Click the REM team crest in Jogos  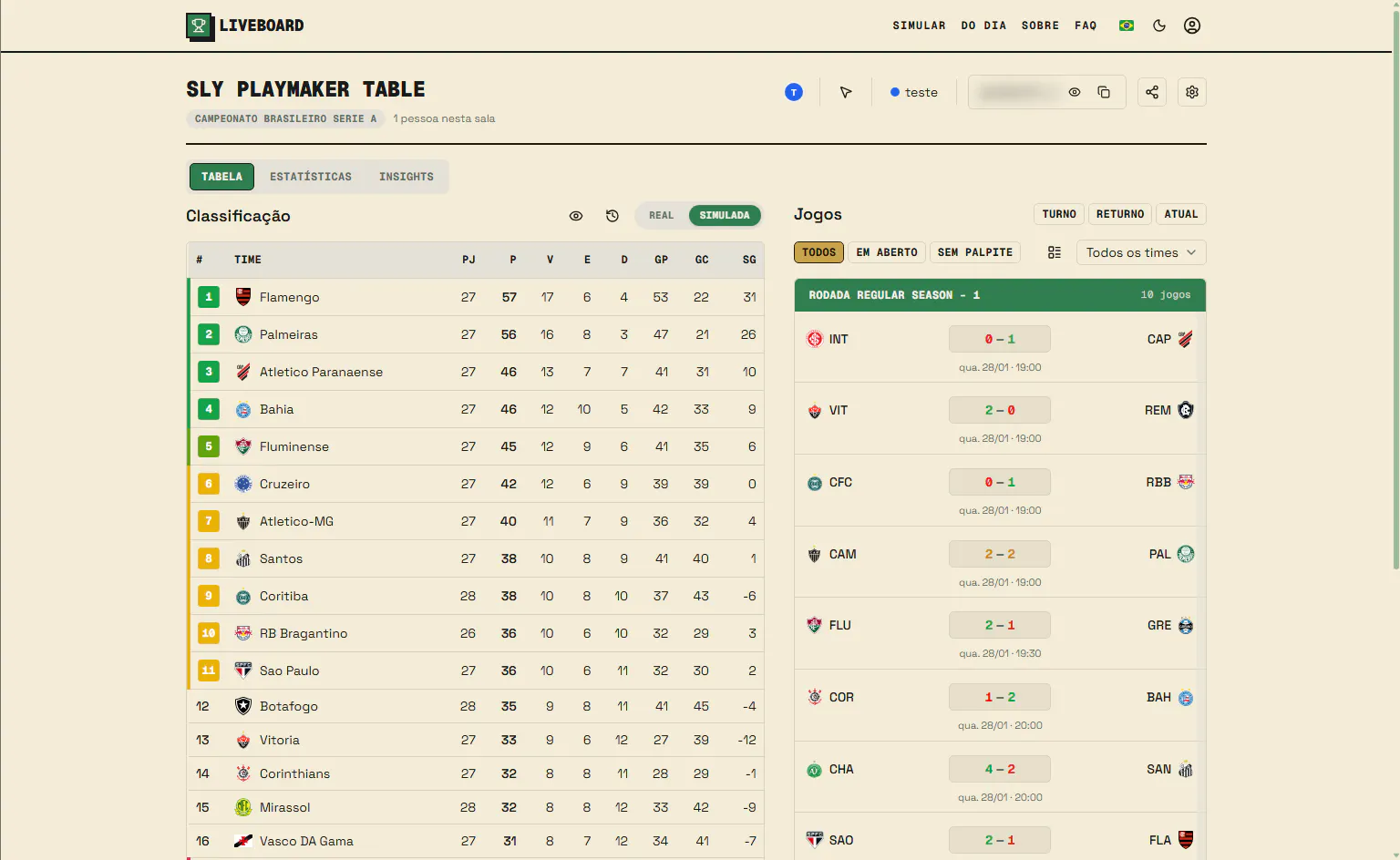pos(1186,410)
